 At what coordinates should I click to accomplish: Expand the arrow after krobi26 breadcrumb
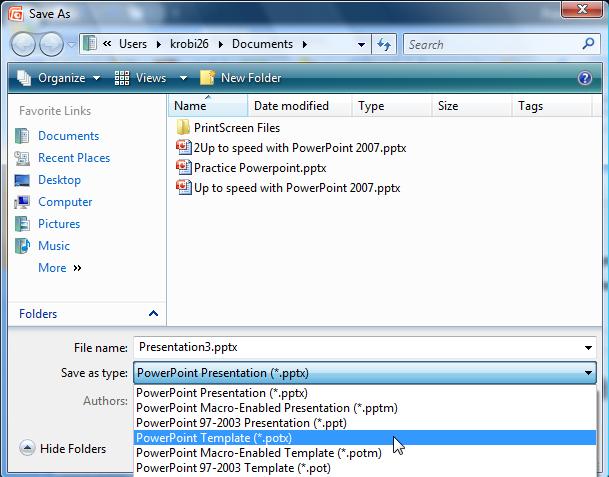pyautogui.click(x=221, y=44)
